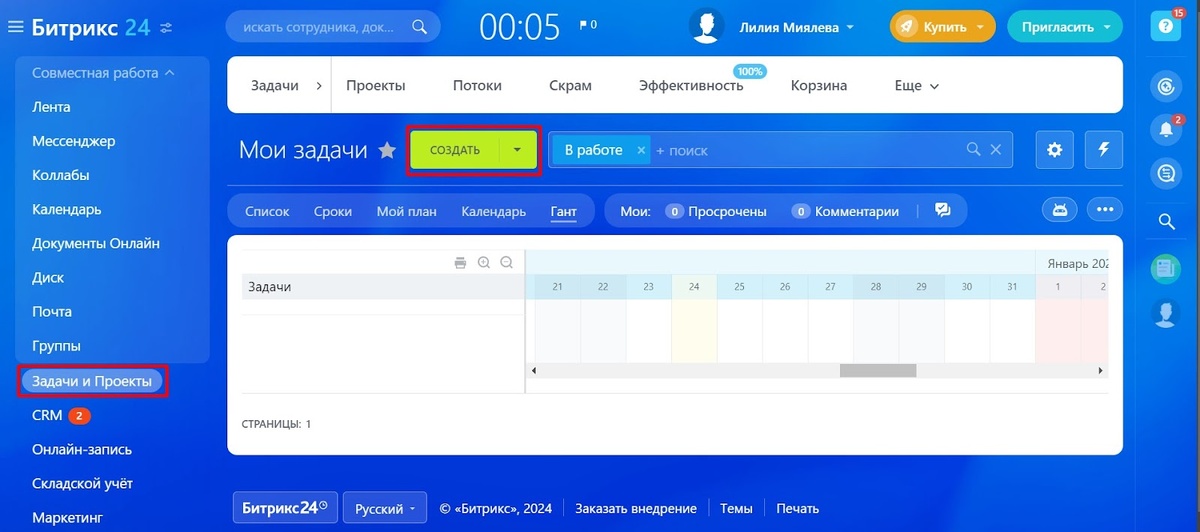
Task: Open Заказать внедрение link
Action: point(636,508)
